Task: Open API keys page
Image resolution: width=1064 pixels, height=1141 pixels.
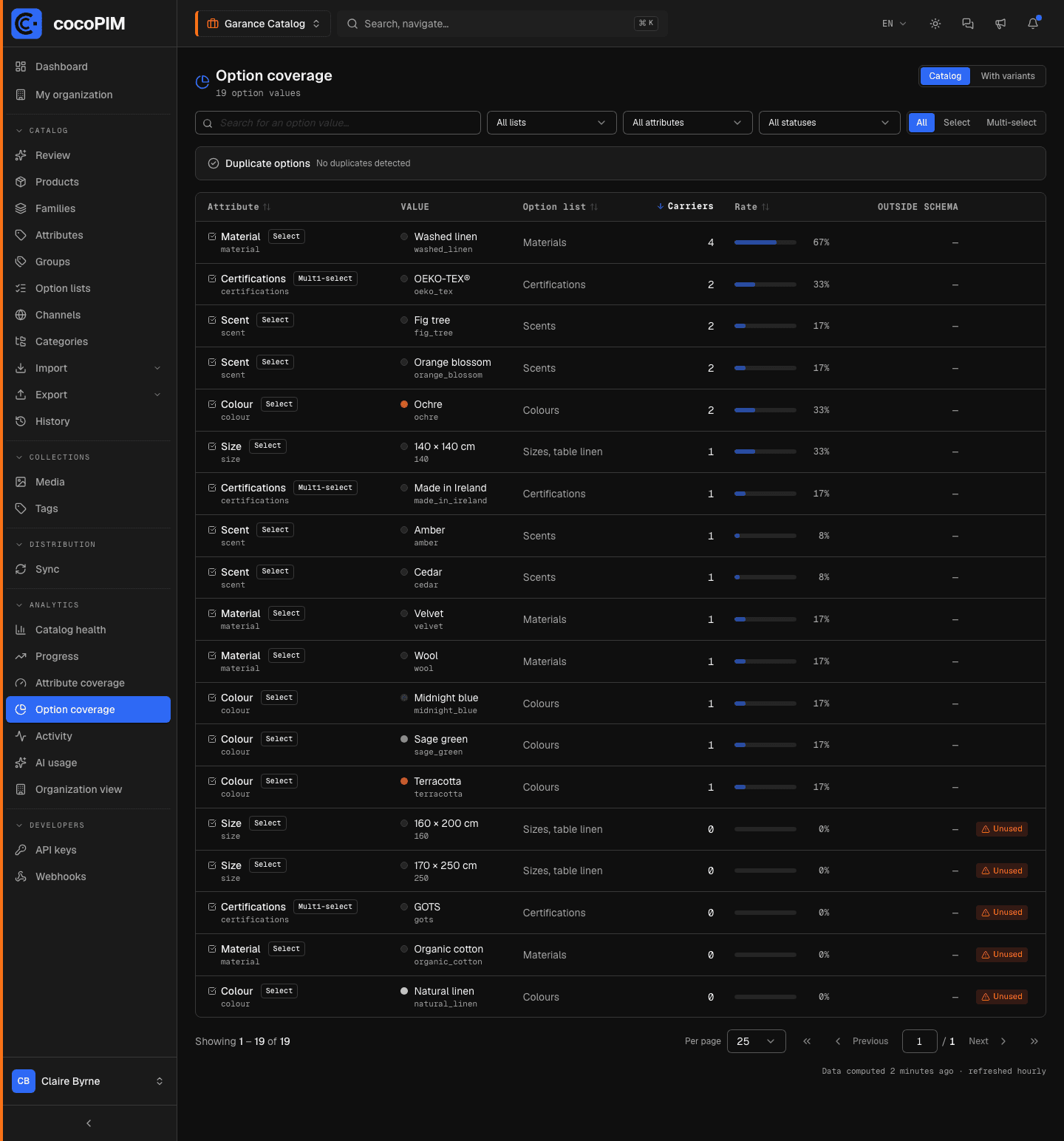Action: click(88, 850)
